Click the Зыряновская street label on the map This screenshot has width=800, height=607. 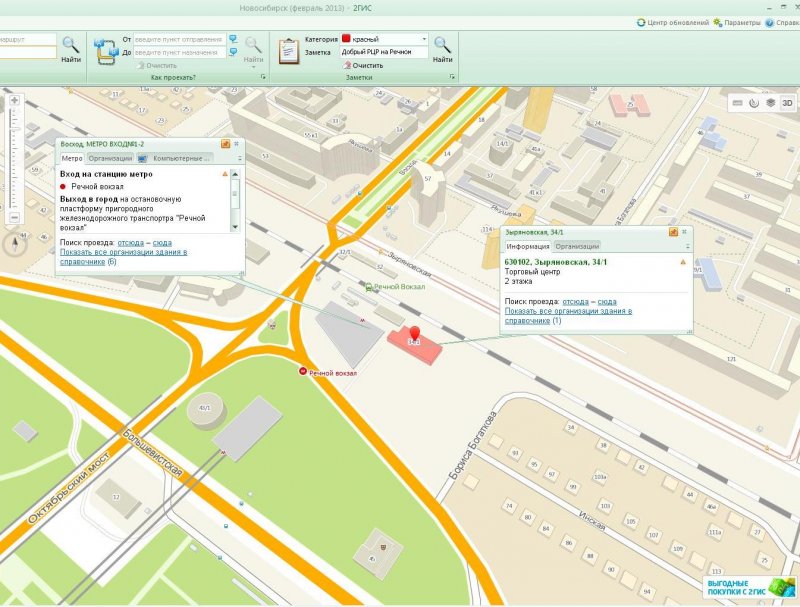point(409,265)
